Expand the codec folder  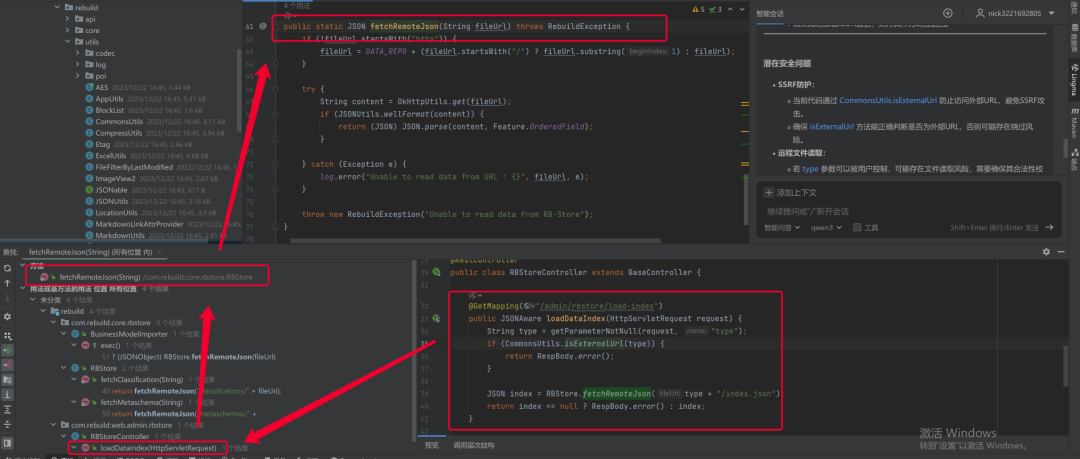coord(79,53)
